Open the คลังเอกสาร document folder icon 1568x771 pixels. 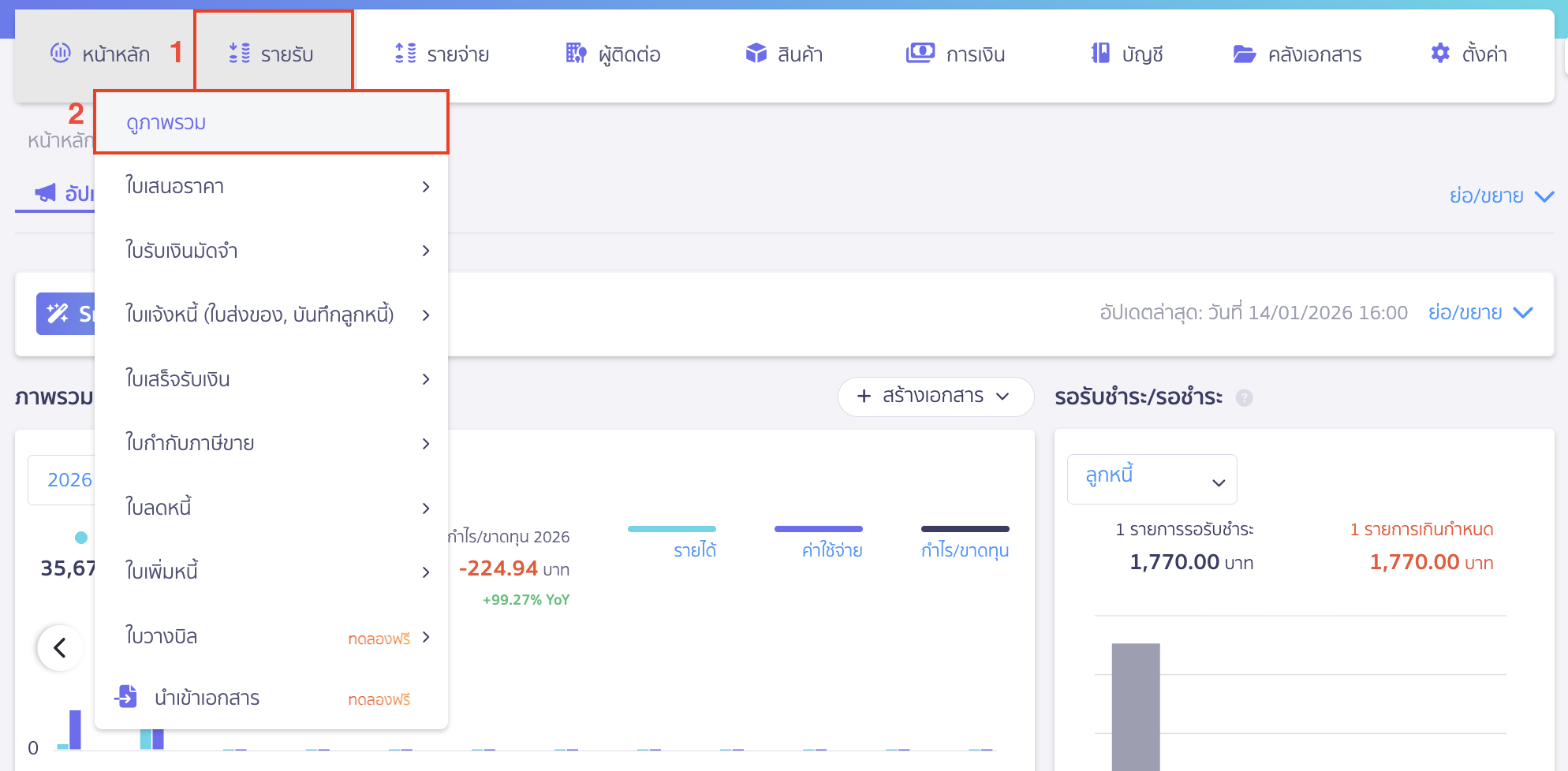1244,54
